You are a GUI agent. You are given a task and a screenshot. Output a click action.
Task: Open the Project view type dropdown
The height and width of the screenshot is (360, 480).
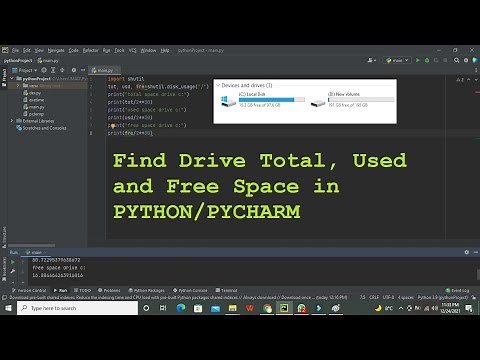[x=25, y=70]
